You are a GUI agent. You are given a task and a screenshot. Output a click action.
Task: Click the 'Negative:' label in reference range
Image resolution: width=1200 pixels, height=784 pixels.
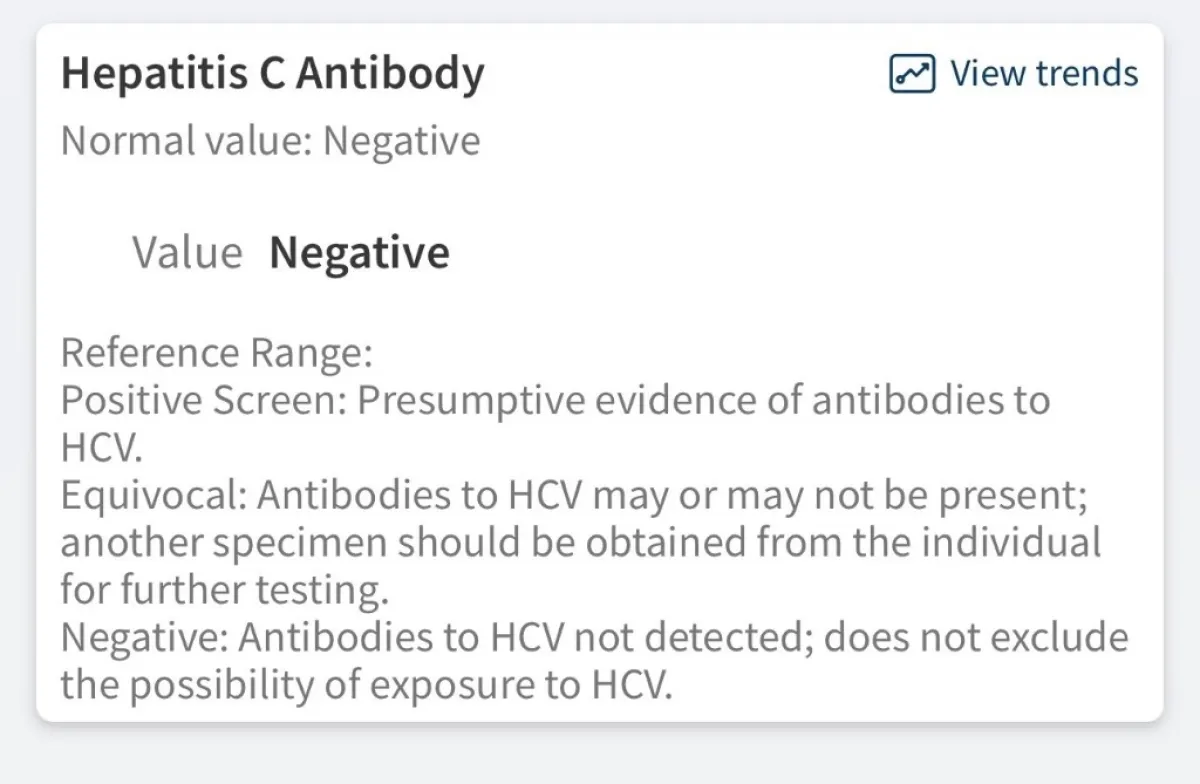(144, 638)
